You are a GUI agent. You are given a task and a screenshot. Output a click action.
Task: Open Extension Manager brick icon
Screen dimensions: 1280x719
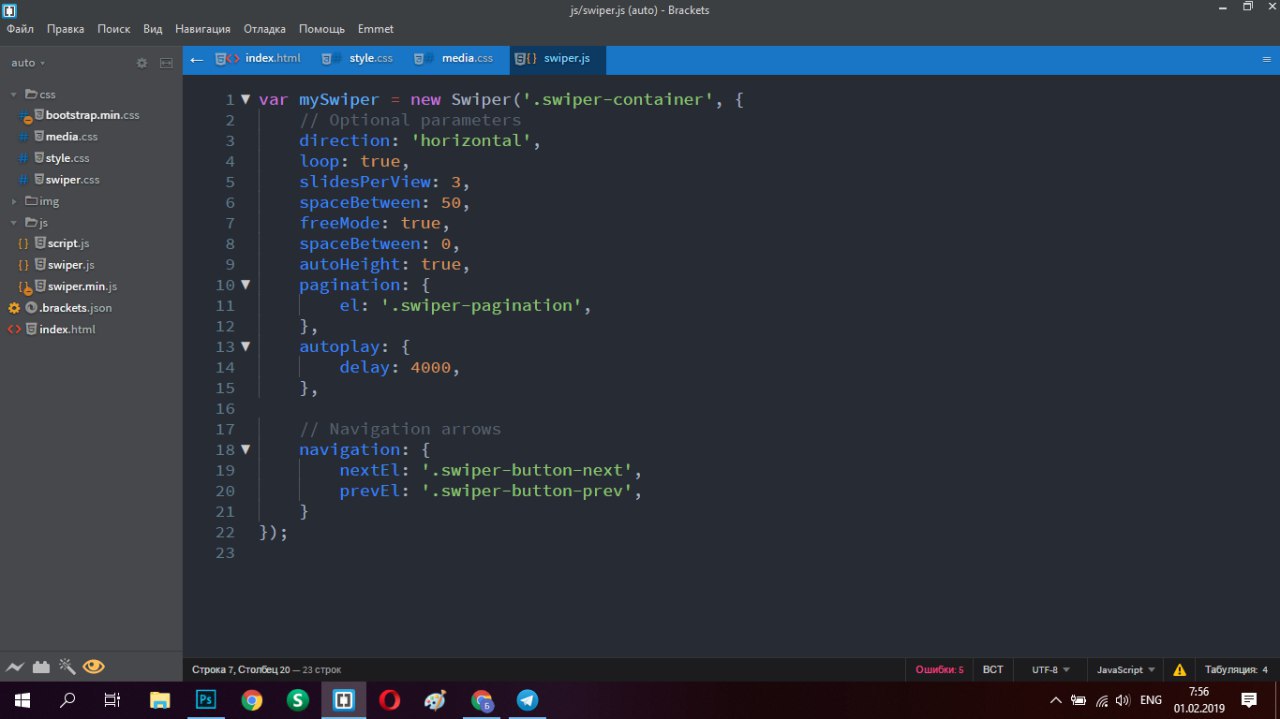(41, 666)
